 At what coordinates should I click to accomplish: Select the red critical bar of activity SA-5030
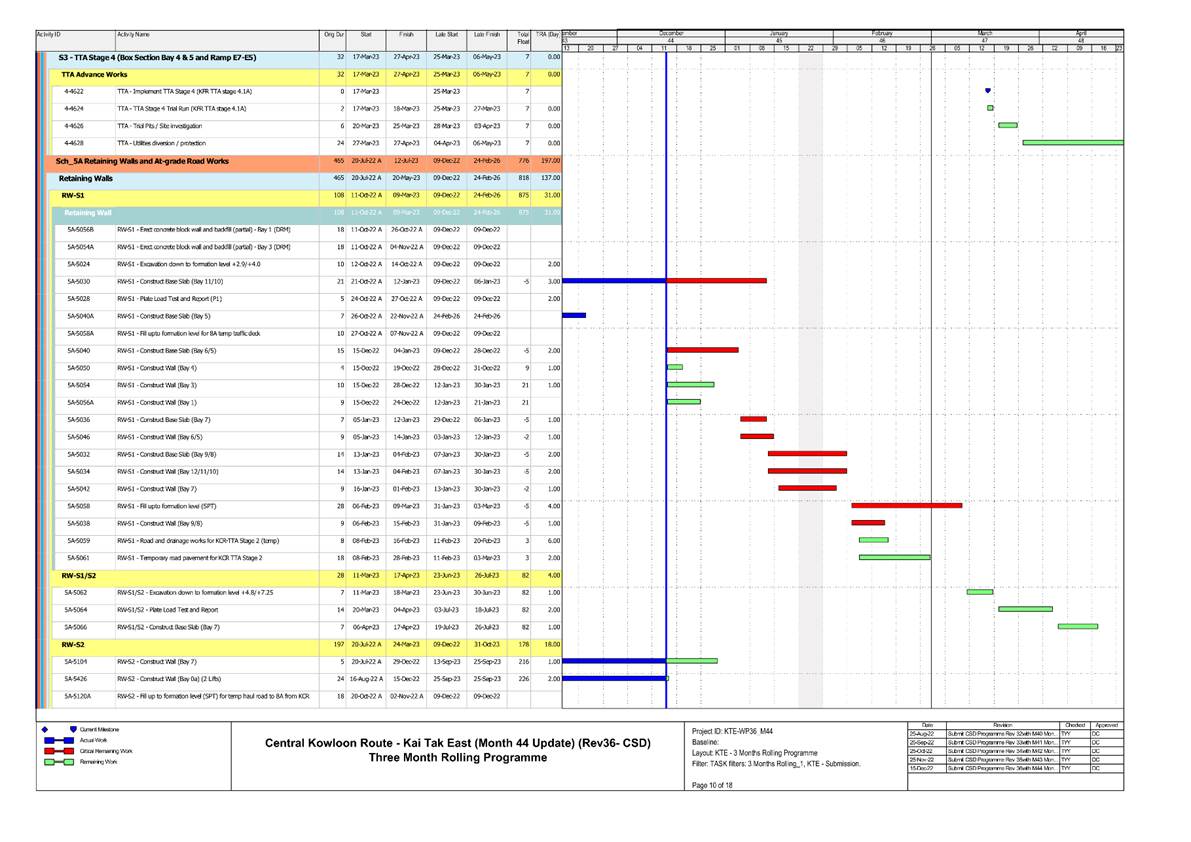[x=715, y=282]
